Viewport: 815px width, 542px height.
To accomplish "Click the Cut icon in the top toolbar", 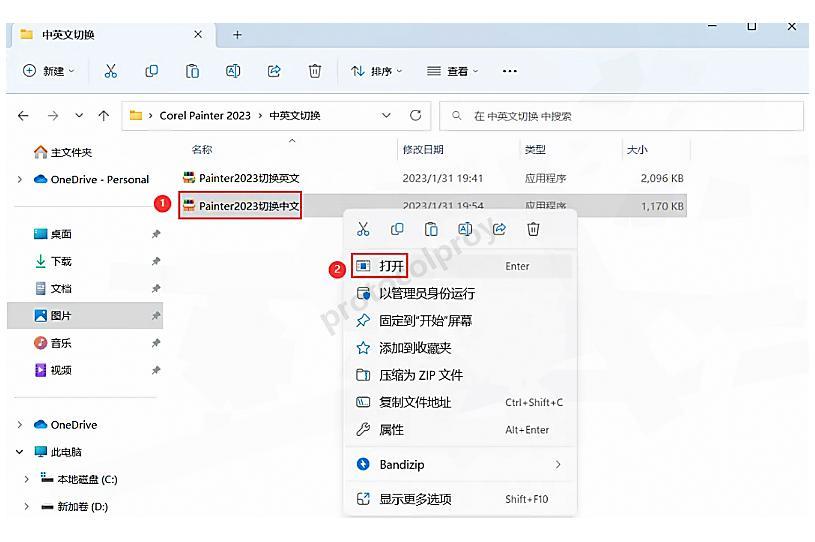I will coord(110,71).
